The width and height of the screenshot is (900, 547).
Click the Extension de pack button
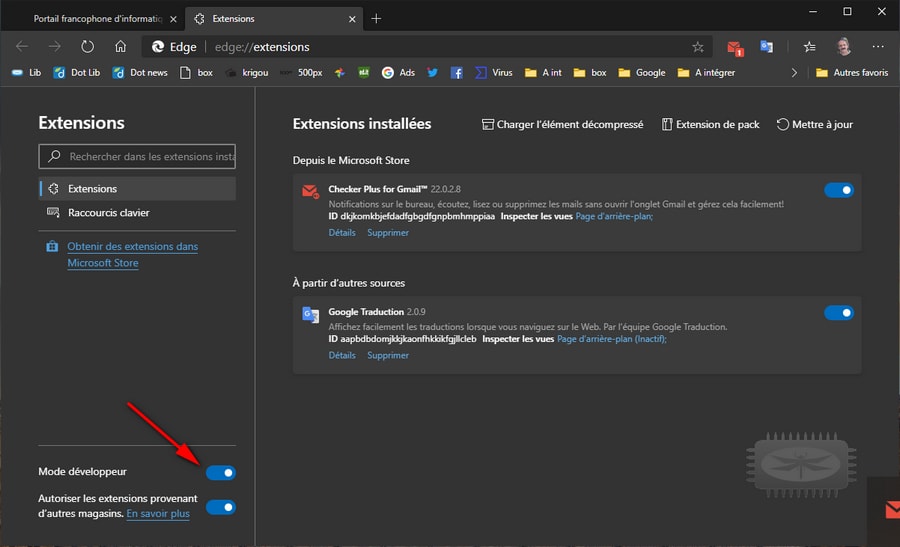[x=710, y=124]
